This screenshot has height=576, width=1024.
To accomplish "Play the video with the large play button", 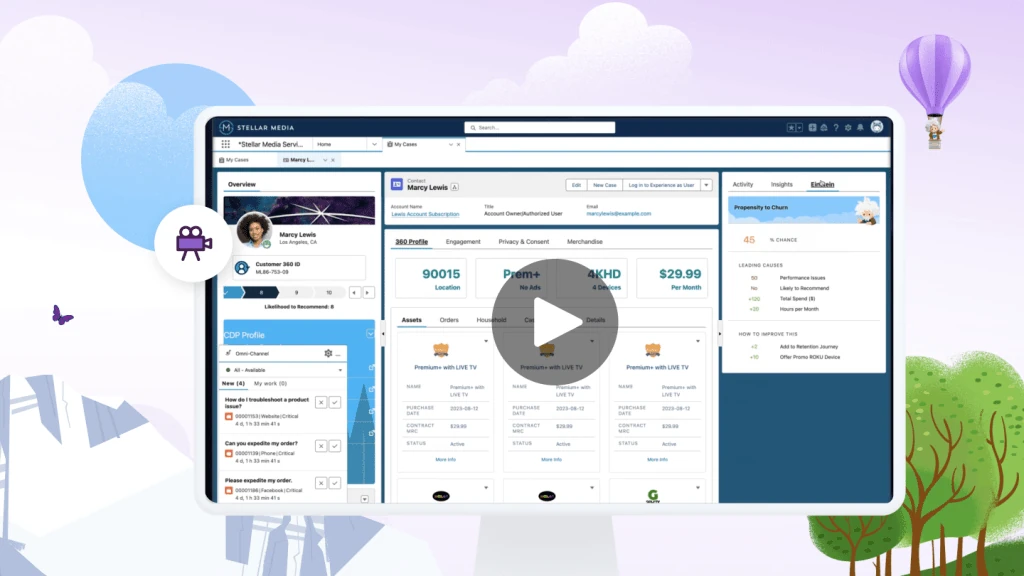I will tap(555, 321).
